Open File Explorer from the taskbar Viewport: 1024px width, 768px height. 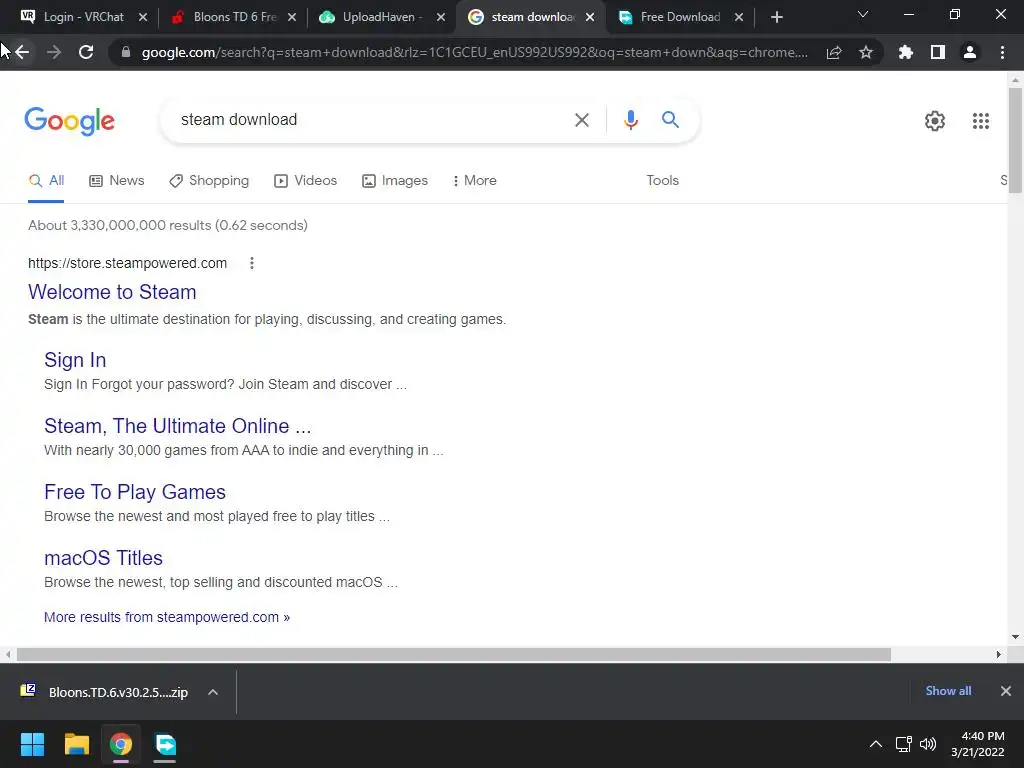(76, 744)
